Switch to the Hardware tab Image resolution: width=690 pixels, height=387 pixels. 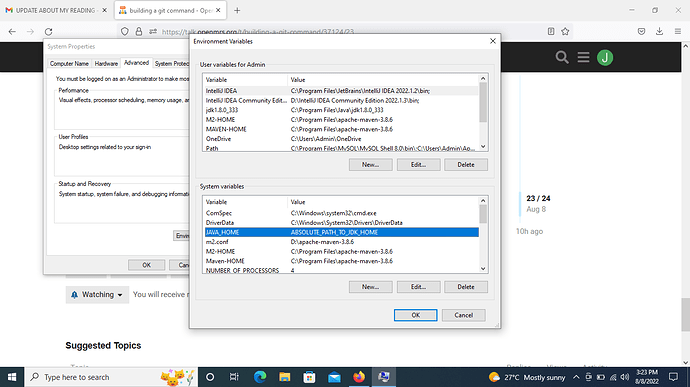pos(106,64)
